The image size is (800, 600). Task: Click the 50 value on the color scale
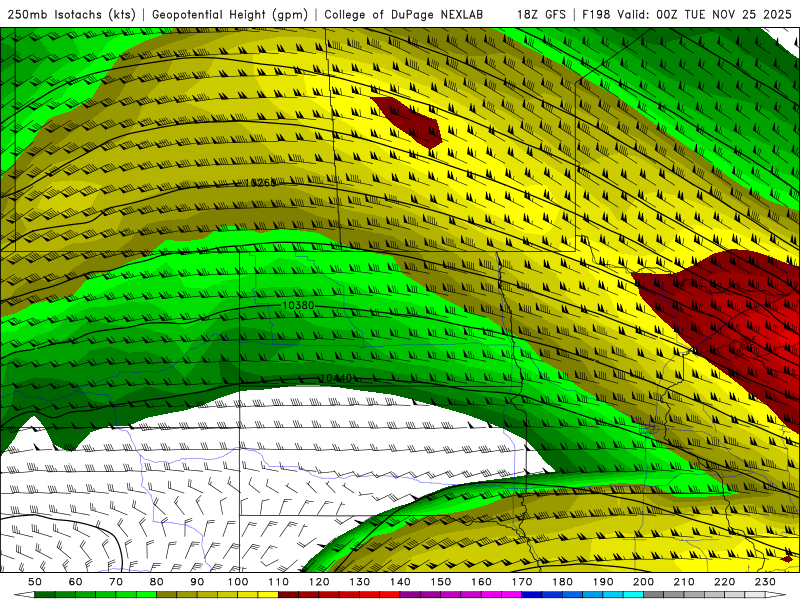[34, 582]
